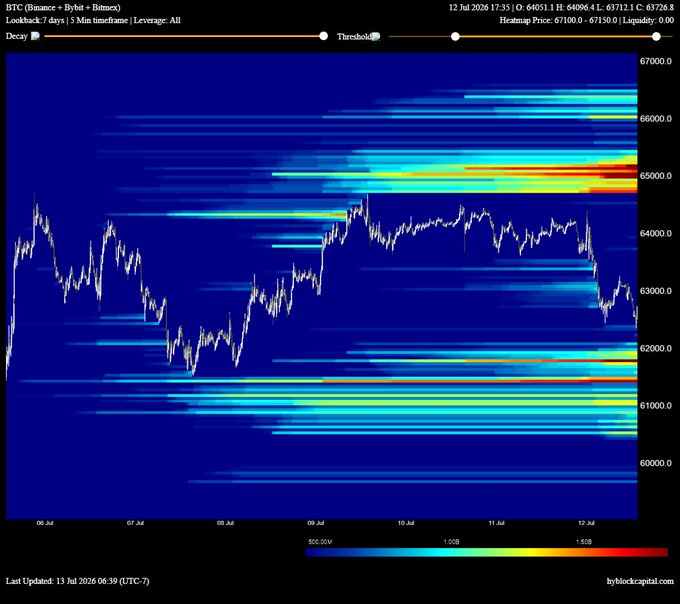Click the 62000.0 price axis label
Viewport: 680px width, 604px height.
point(655,348)
